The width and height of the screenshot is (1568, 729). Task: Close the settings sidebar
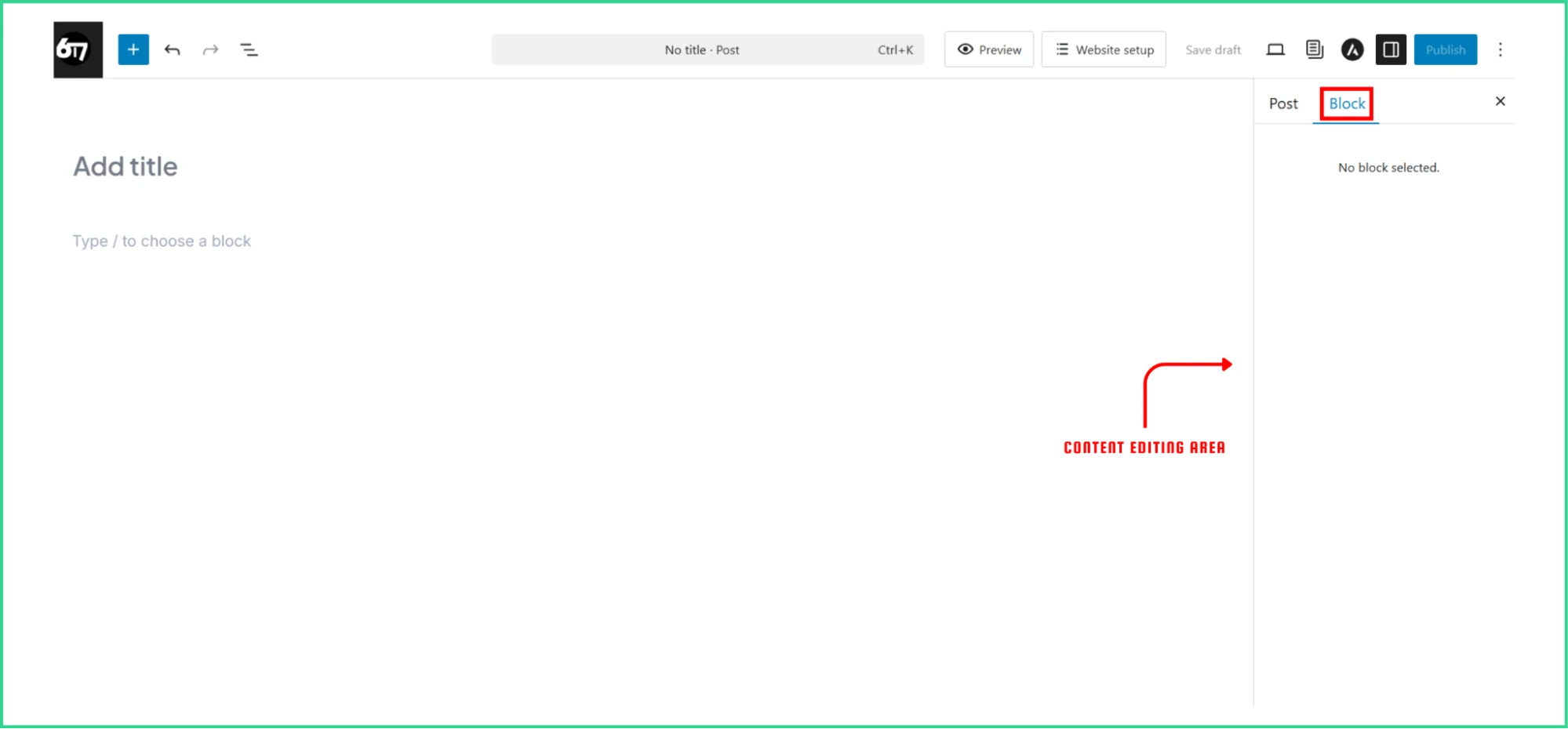pyautogui.click(x=1501, y=101)
